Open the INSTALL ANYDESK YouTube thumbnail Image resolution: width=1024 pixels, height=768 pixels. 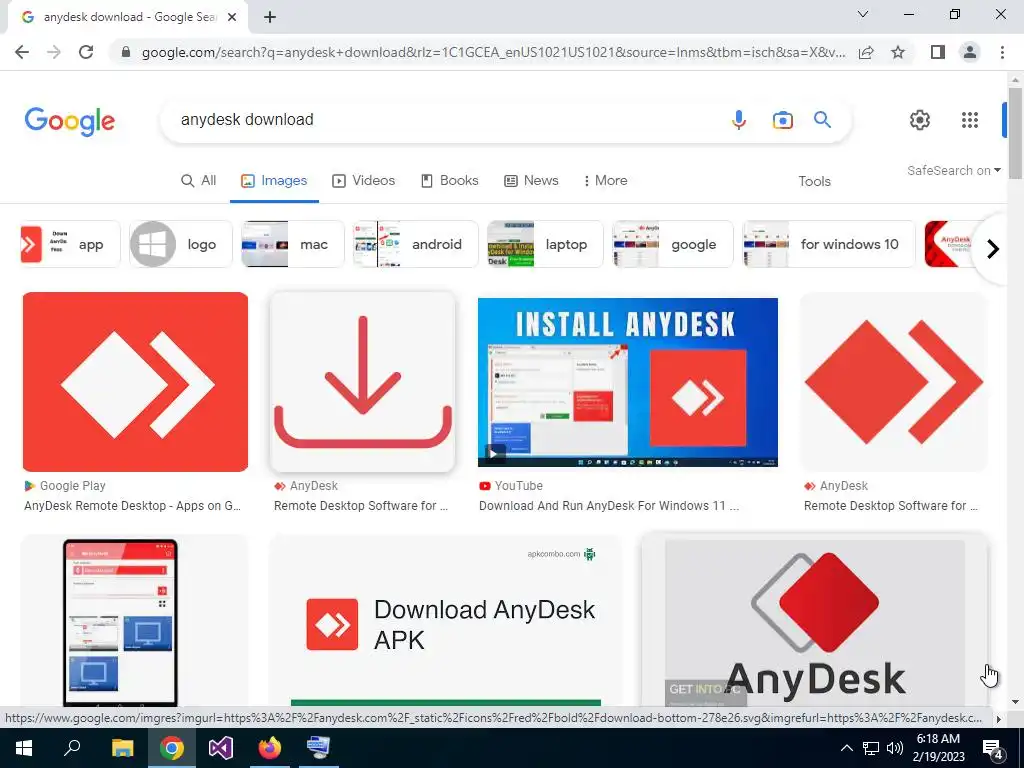click(x=628, y=382)
